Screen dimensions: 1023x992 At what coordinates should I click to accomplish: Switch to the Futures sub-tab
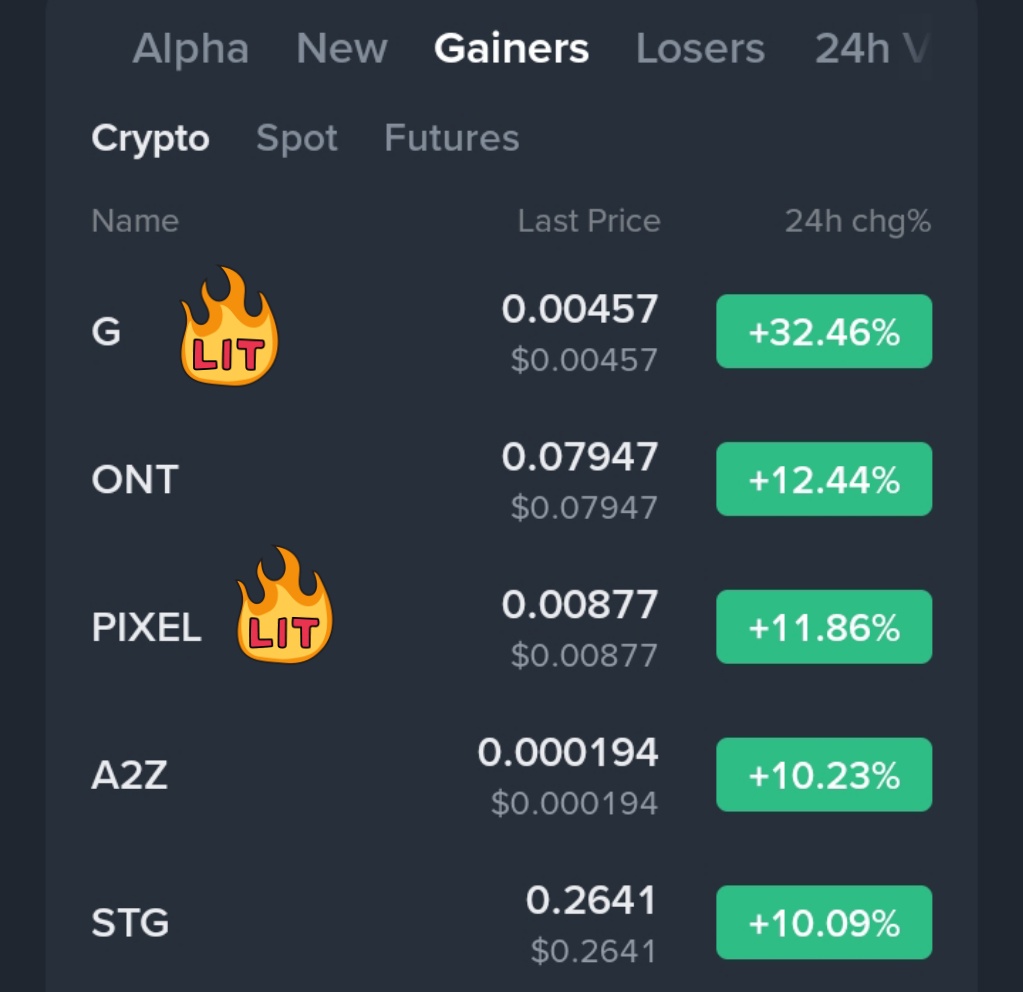click(x=451, y=138)
